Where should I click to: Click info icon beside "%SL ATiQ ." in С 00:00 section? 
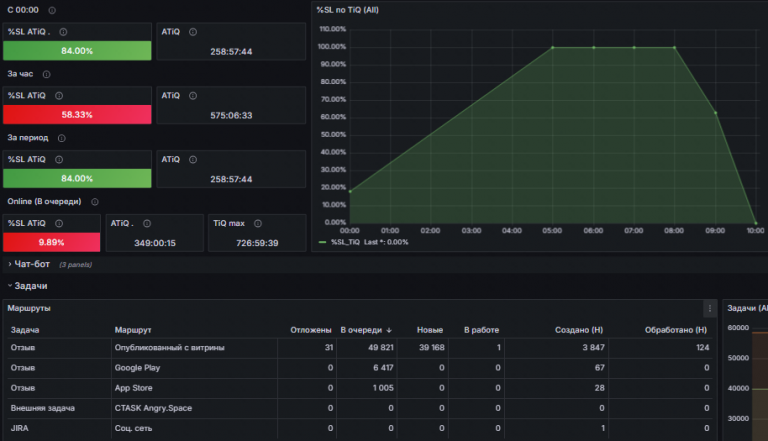click(63, 32)
